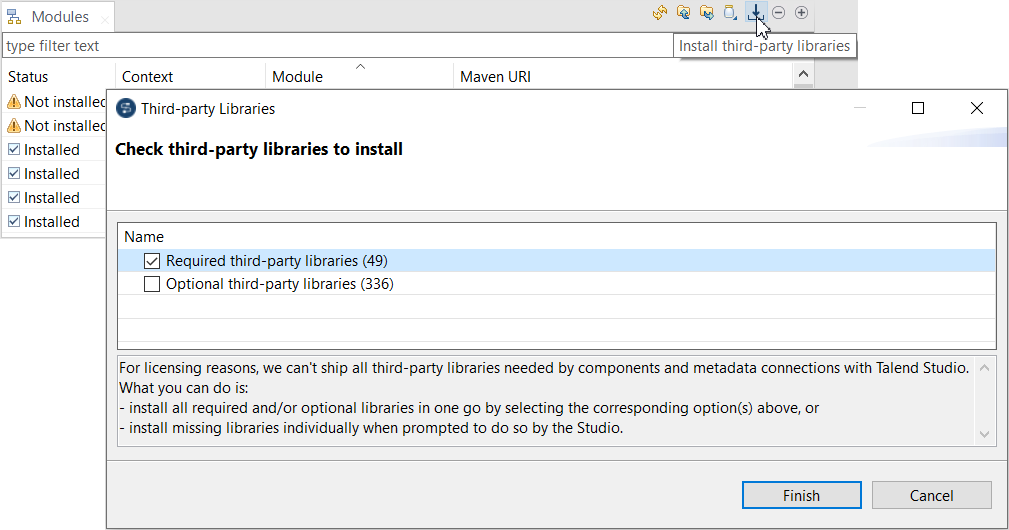Click the Name column header in dialog

[x=144, y=237]
